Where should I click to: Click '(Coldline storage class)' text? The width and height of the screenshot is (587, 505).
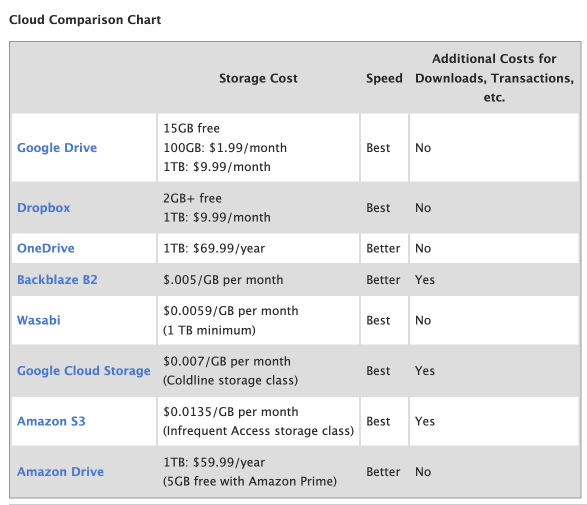231,380
